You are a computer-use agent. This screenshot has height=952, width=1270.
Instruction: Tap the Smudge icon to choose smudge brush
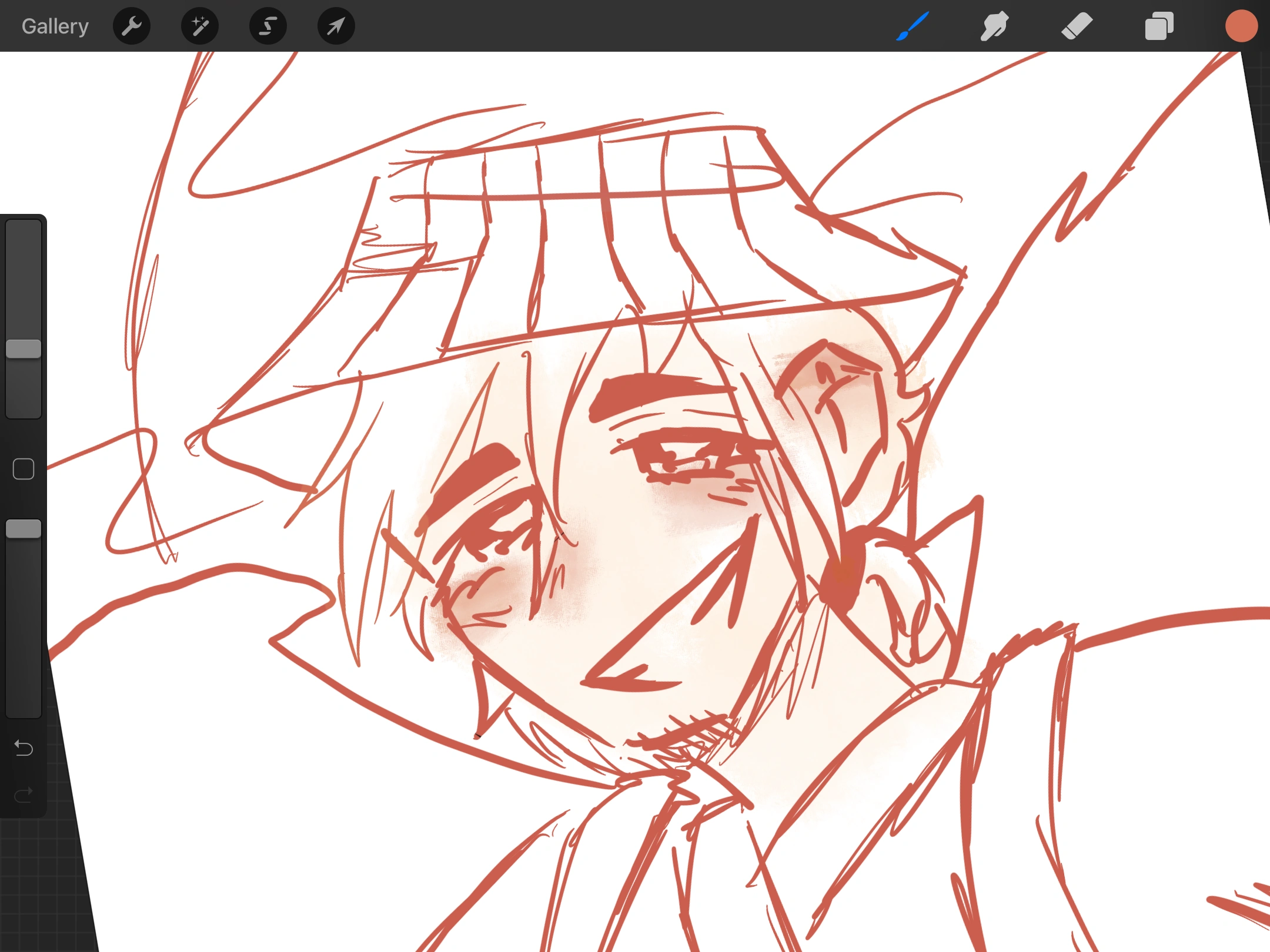pyautogui.click(x=994, y=26)
